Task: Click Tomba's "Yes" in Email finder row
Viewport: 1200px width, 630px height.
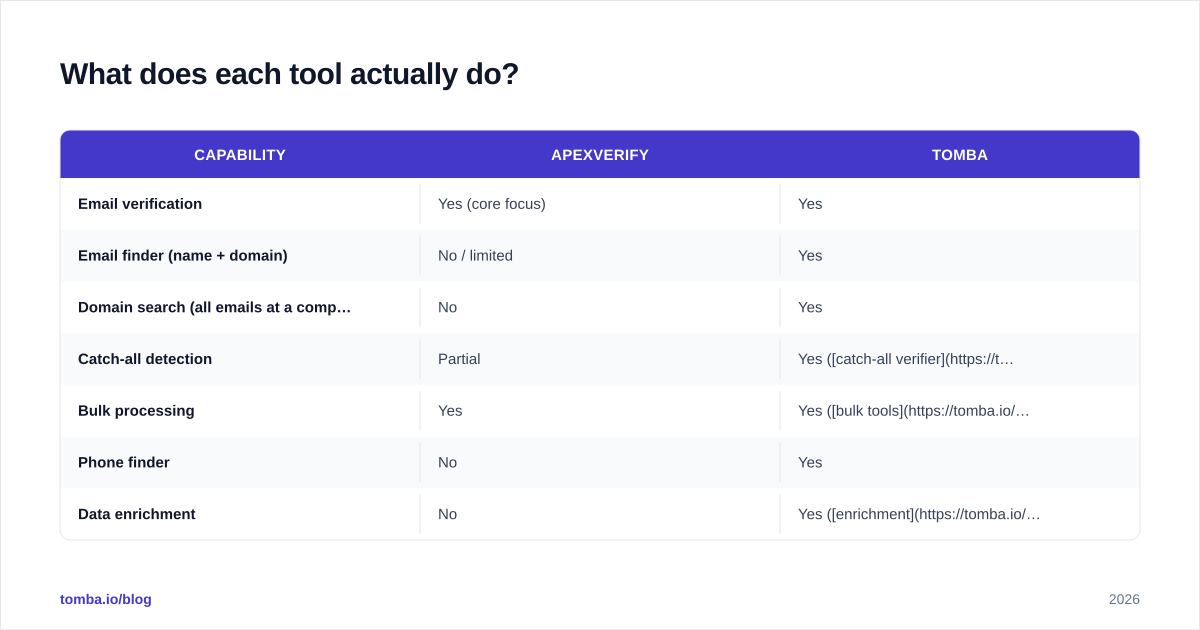Action: pyautogui.click(x=810, y=256)
